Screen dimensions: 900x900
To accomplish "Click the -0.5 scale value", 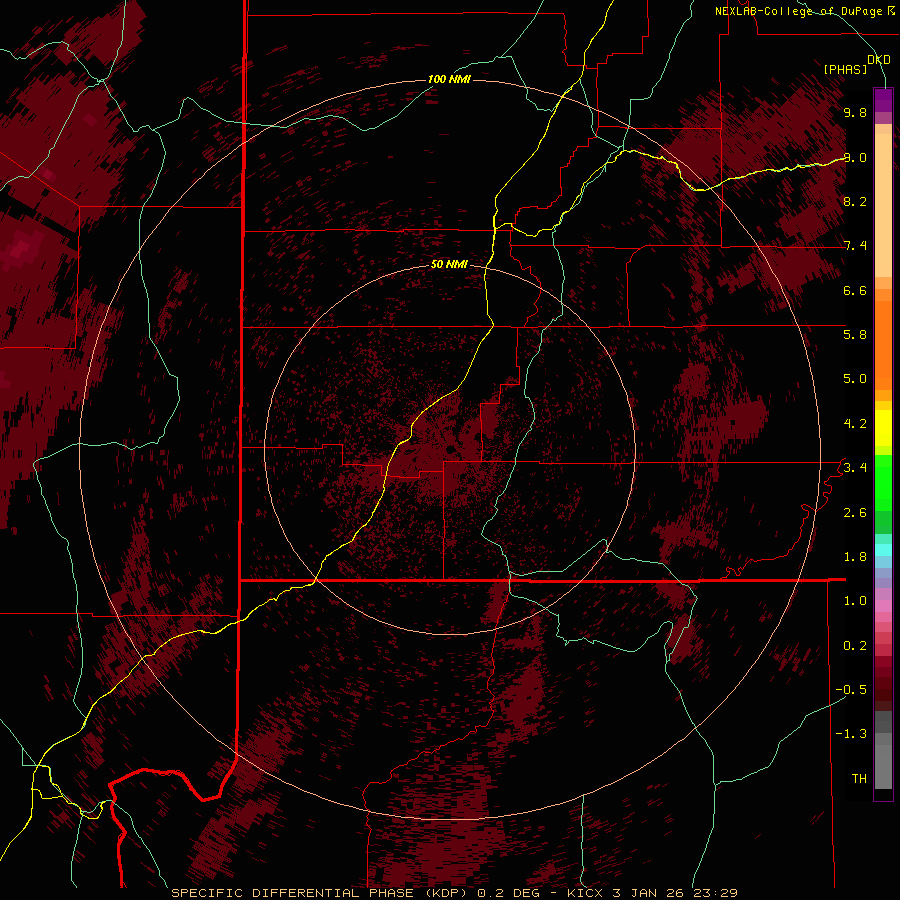I will [851, 690].
